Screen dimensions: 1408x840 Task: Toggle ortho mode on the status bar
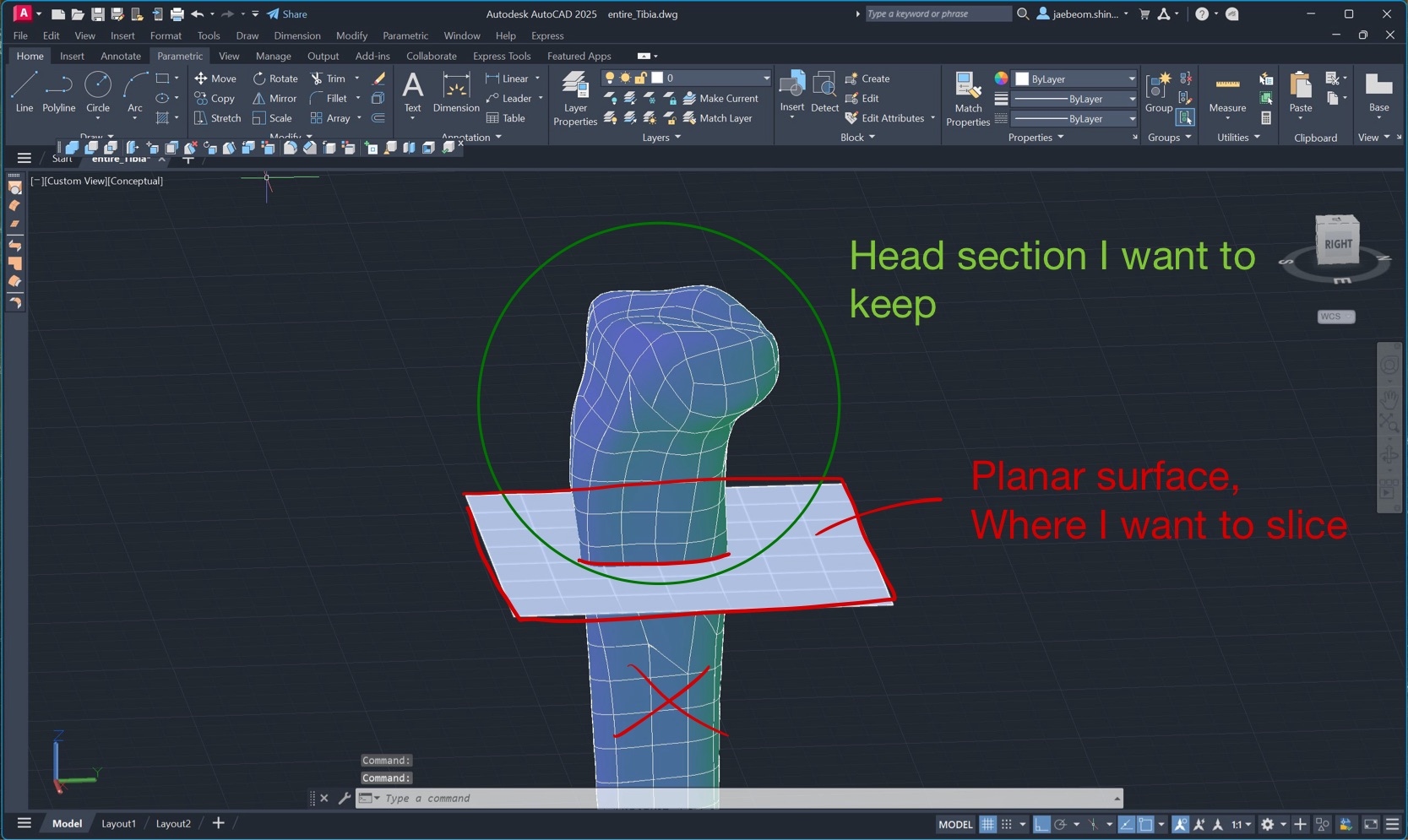[x=1041, y=824]
